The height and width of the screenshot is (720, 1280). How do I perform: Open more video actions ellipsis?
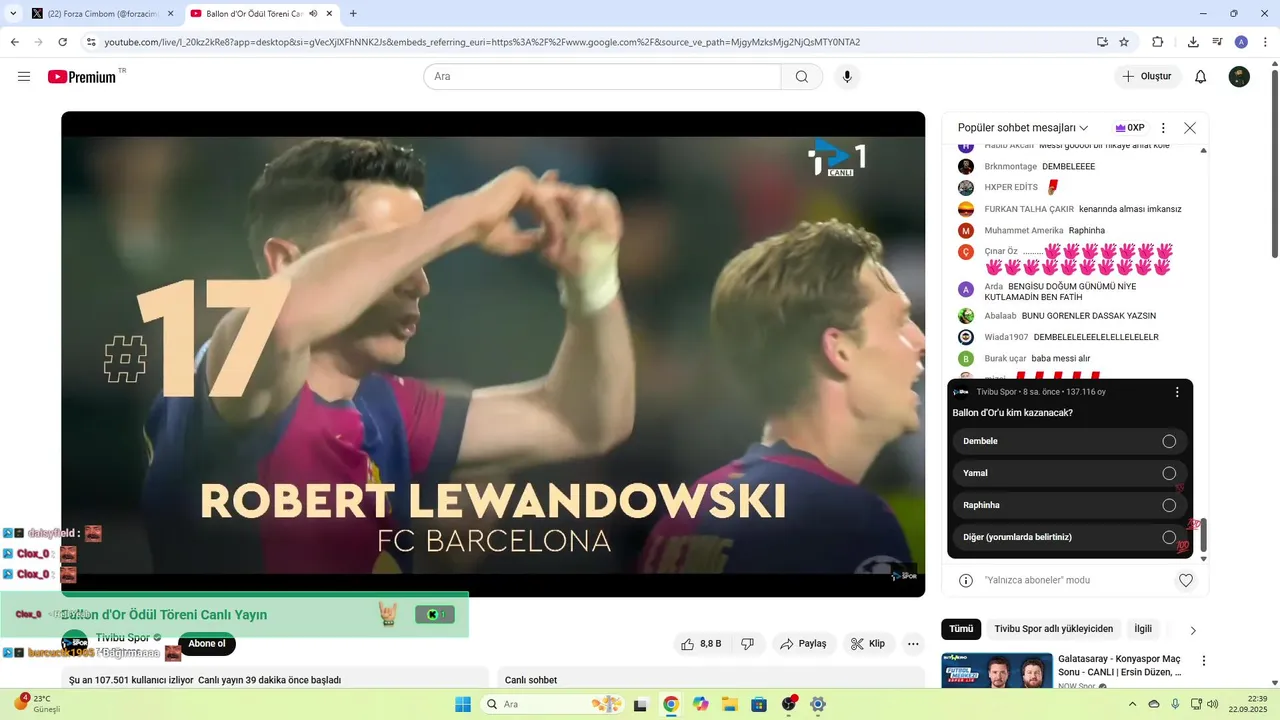tap(913, 644)
